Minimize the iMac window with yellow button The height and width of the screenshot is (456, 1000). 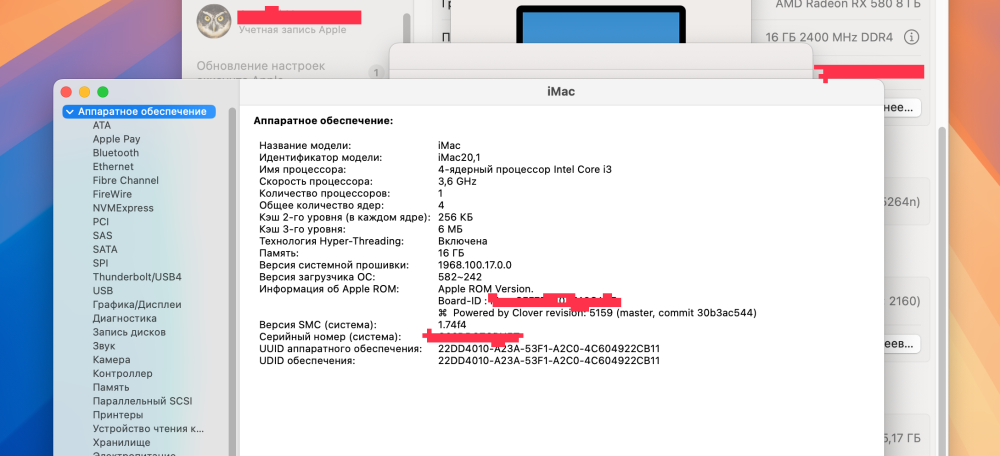pos(84,92)
